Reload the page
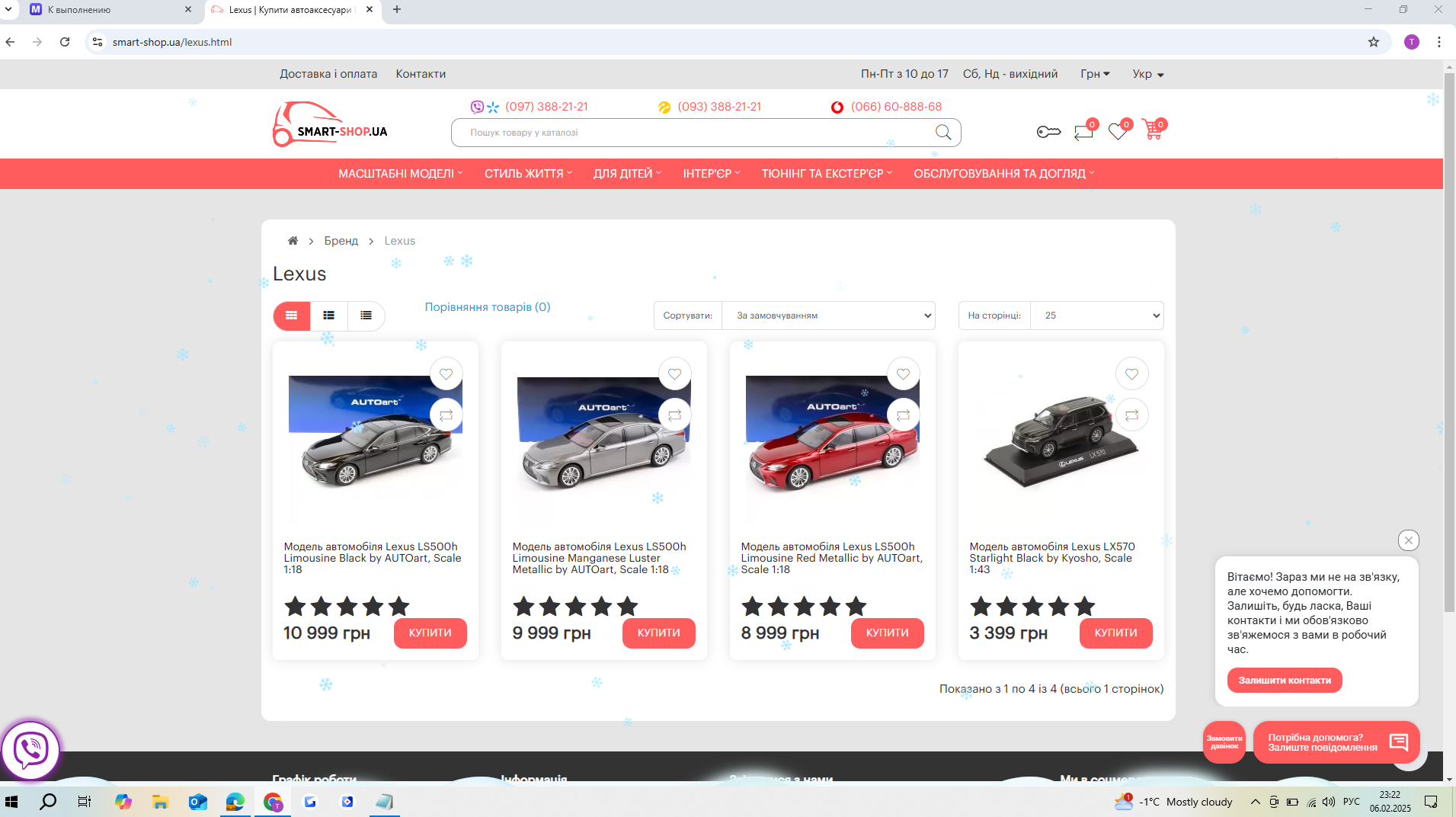 point(65,42)
